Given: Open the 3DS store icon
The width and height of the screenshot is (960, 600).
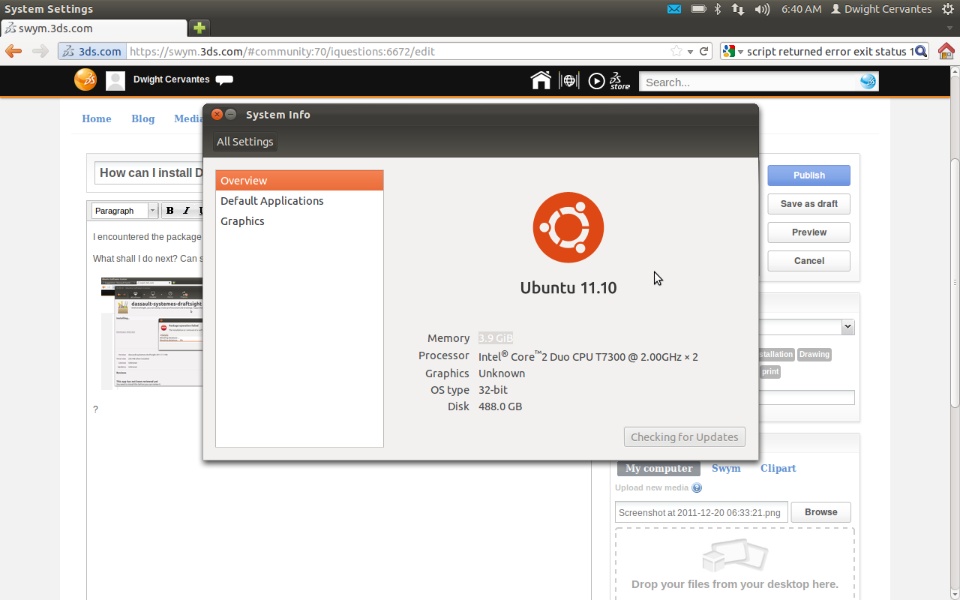Looking at the screenshot, I should point(620,81).
